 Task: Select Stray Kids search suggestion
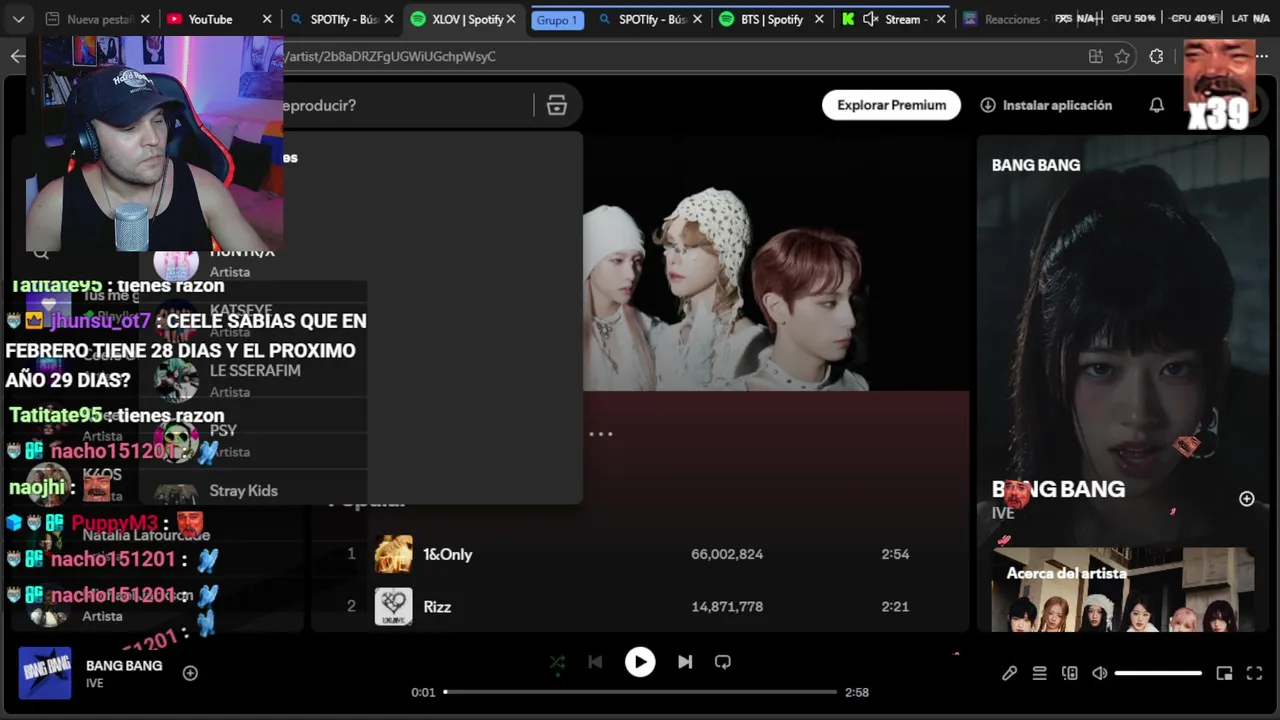click(243, 491)
